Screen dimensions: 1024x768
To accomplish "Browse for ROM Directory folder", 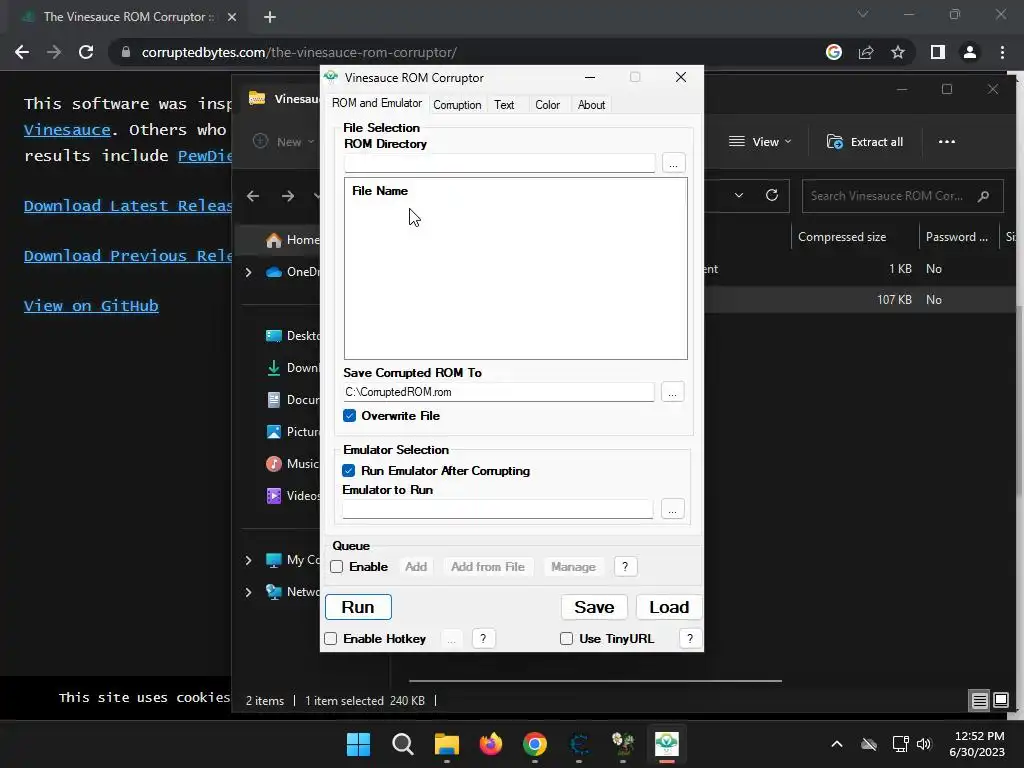I will pyautogui.click(x=673, y=163).
